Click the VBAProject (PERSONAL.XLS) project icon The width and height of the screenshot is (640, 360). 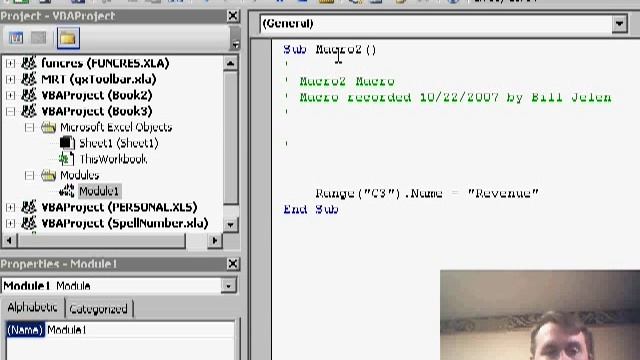(29, 207)
